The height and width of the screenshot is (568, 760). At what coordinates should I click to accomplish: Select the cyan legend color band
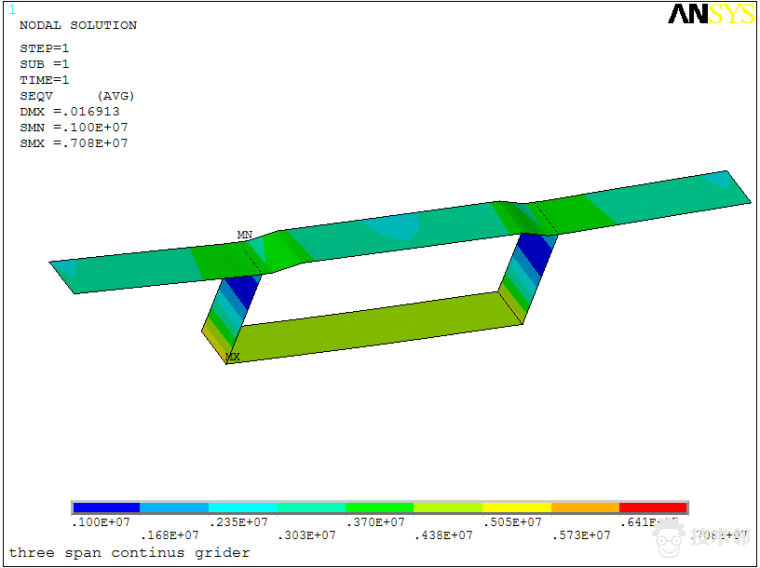click(x=243, y=508)
